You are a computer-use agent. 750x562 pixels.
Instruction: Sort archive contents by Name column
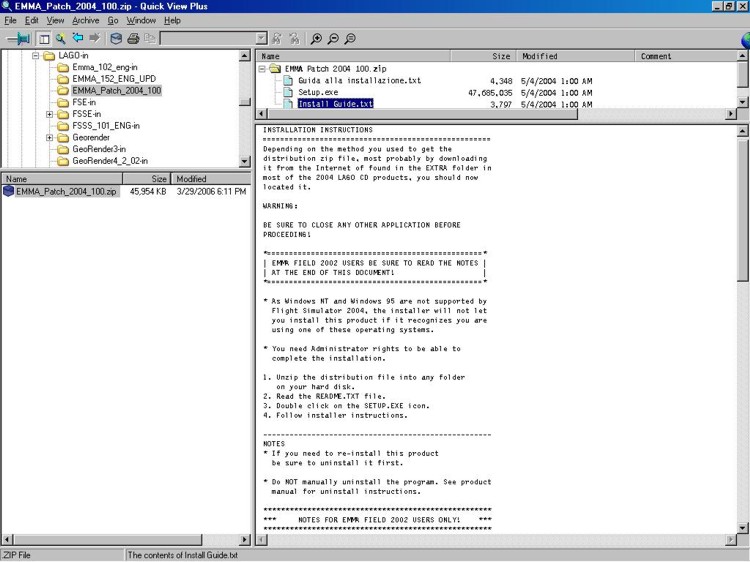353,56
